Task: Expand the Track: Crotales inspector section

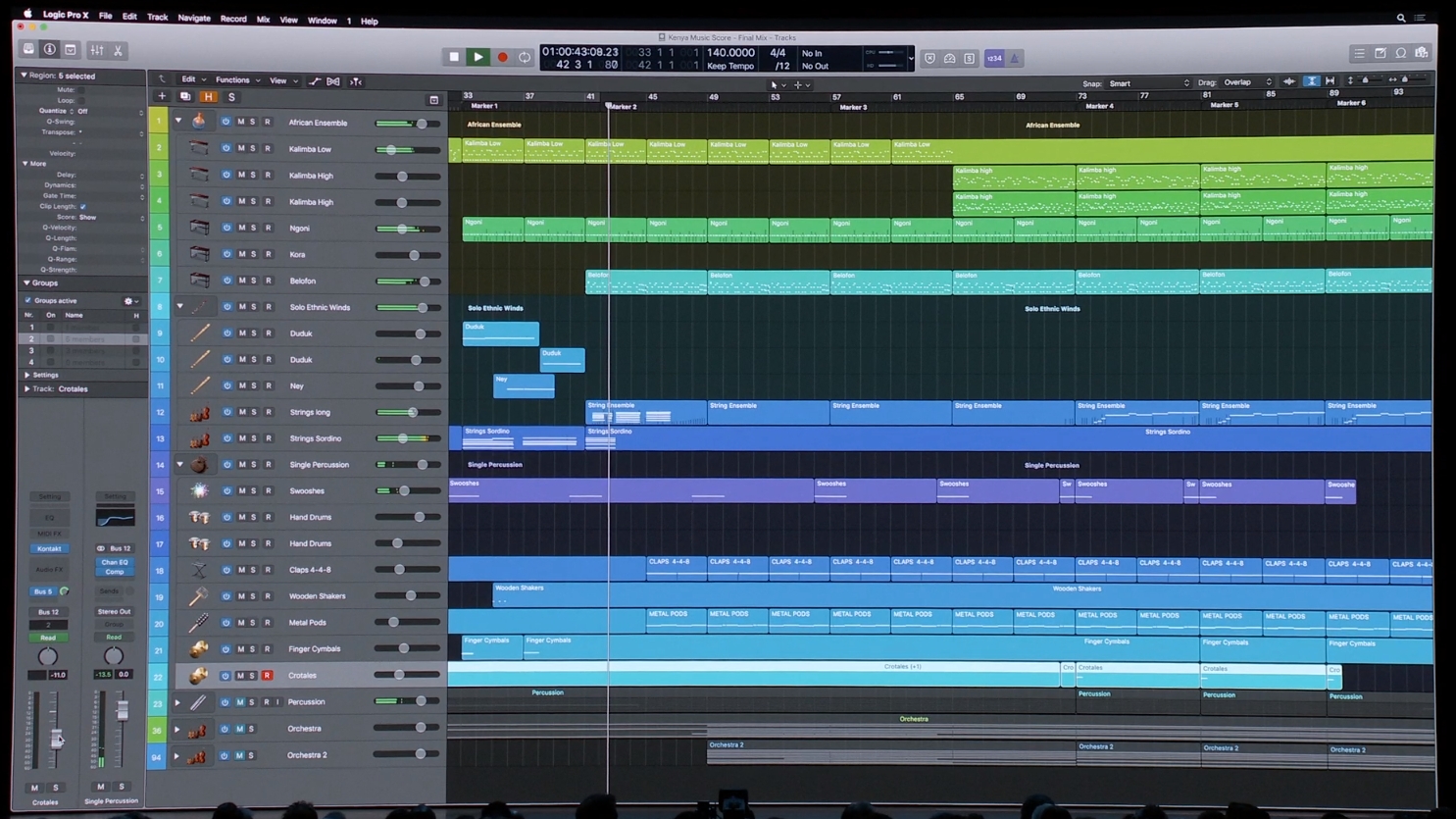Action: click(27, 389)
